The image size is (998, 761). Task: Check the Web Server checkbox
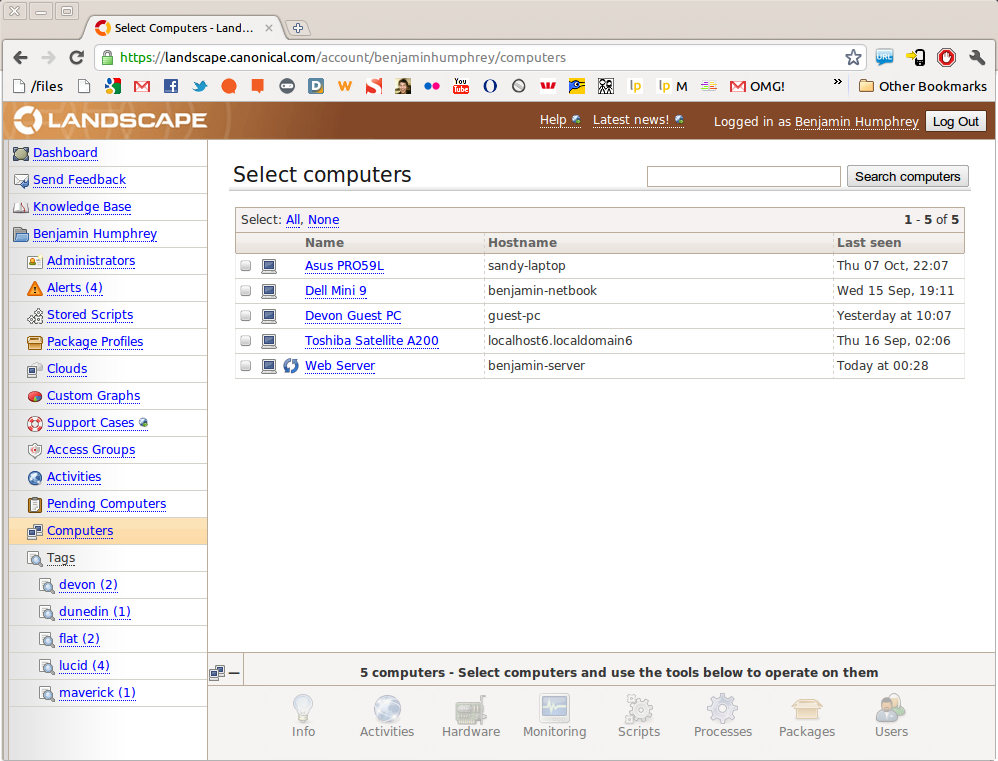coord(246,366)
